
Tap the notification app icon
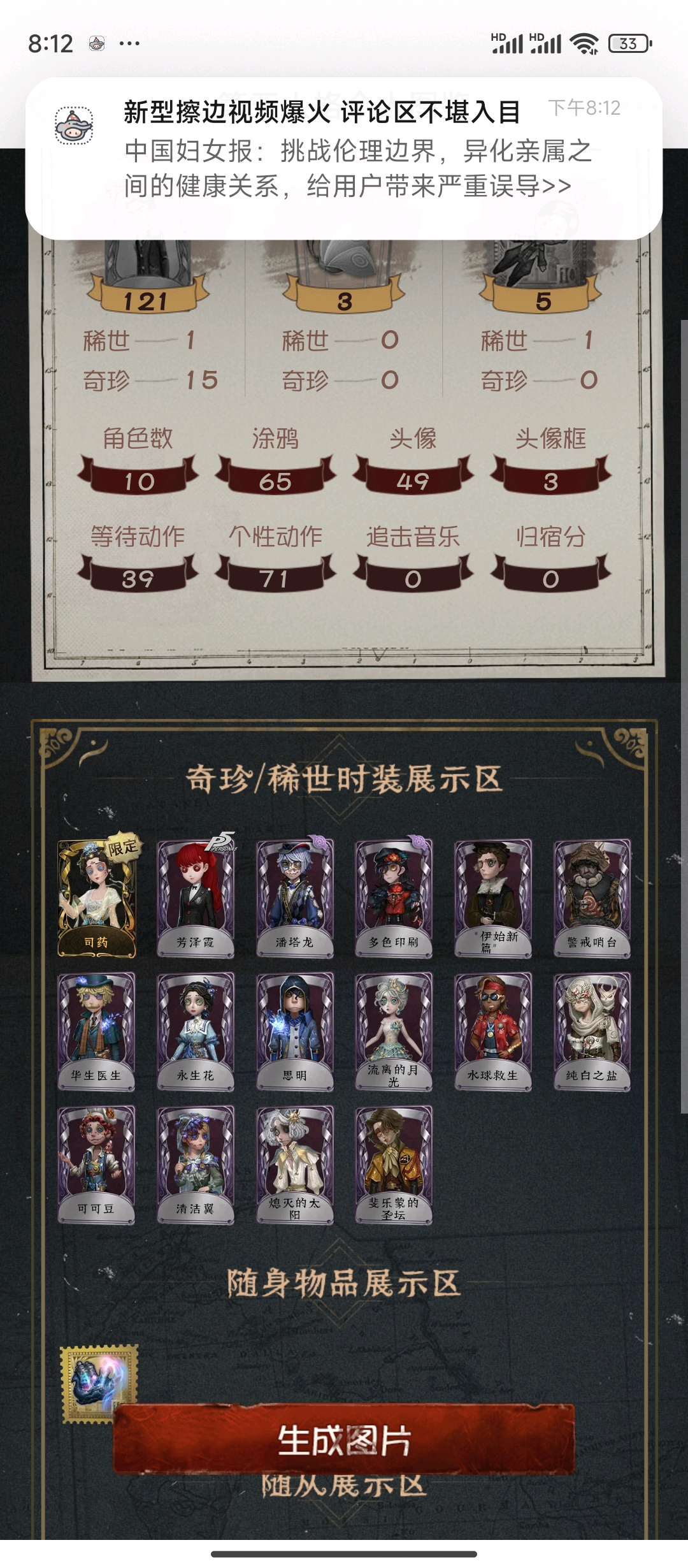[x=74, y=126]
